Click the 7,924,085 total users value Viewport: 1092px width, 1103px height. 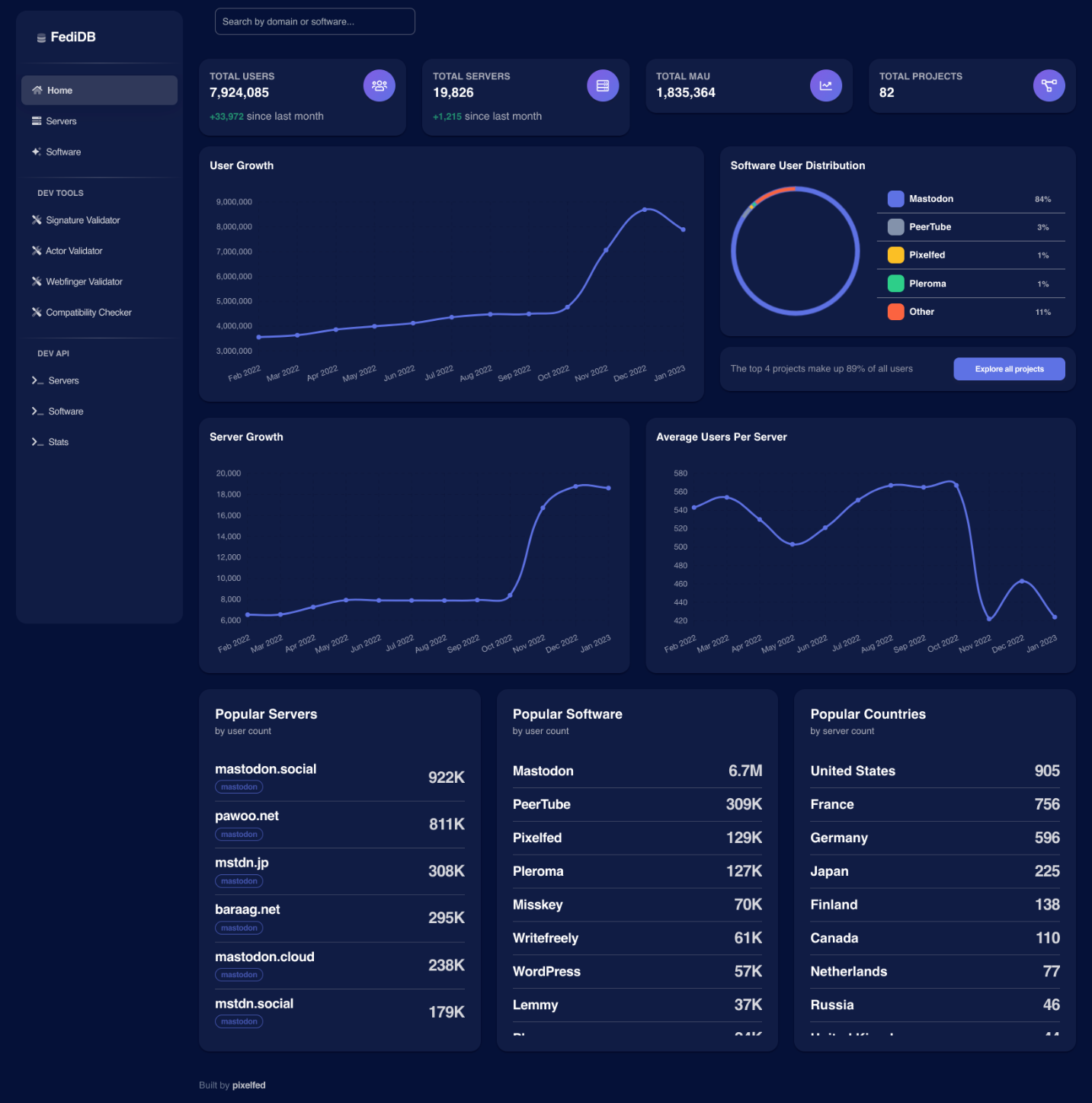[239, 93]
